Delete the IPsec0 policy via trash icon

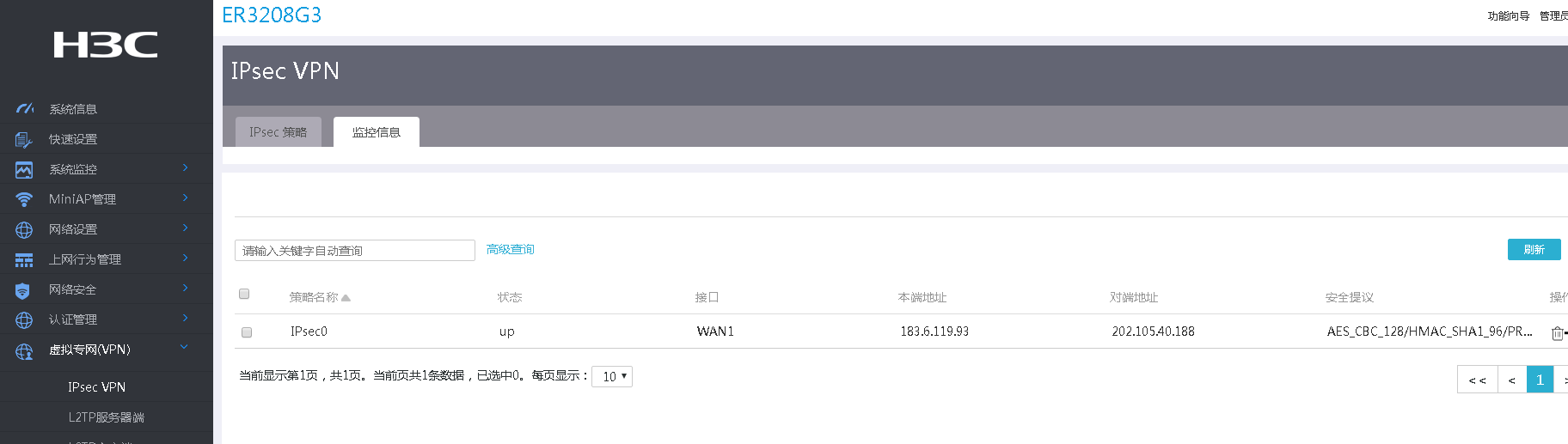click(x=1557, y=333)
